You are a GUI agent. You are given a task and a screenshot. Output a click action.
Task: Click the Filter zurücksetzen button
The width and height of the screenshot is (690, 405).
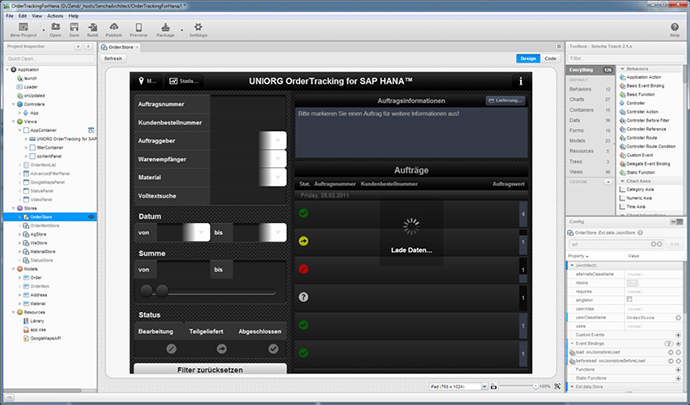click(x=210, y=369)
